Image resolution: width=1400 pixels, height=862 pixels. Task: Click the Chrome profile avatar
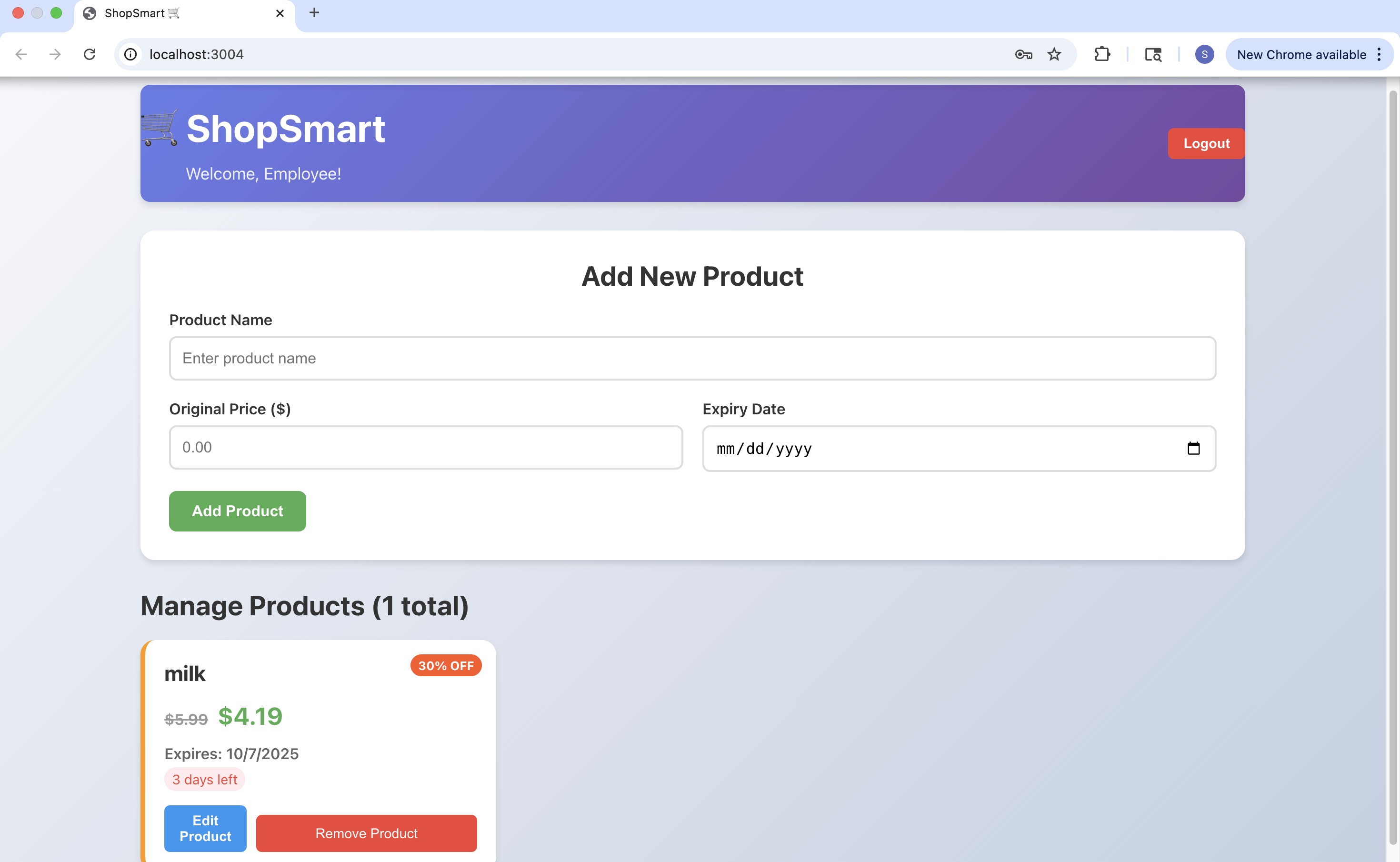click(x=1204, y=54)
